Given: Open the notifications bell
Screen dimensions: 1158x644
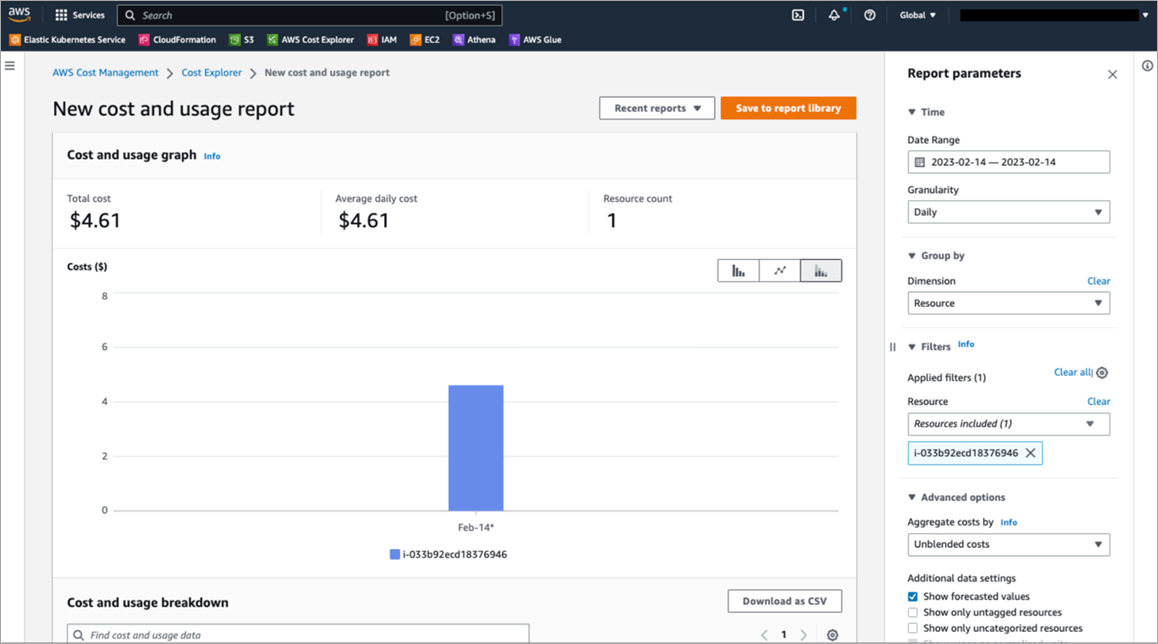Looking at the screenshot, I should pyautogui.click(x=834, y=15).
